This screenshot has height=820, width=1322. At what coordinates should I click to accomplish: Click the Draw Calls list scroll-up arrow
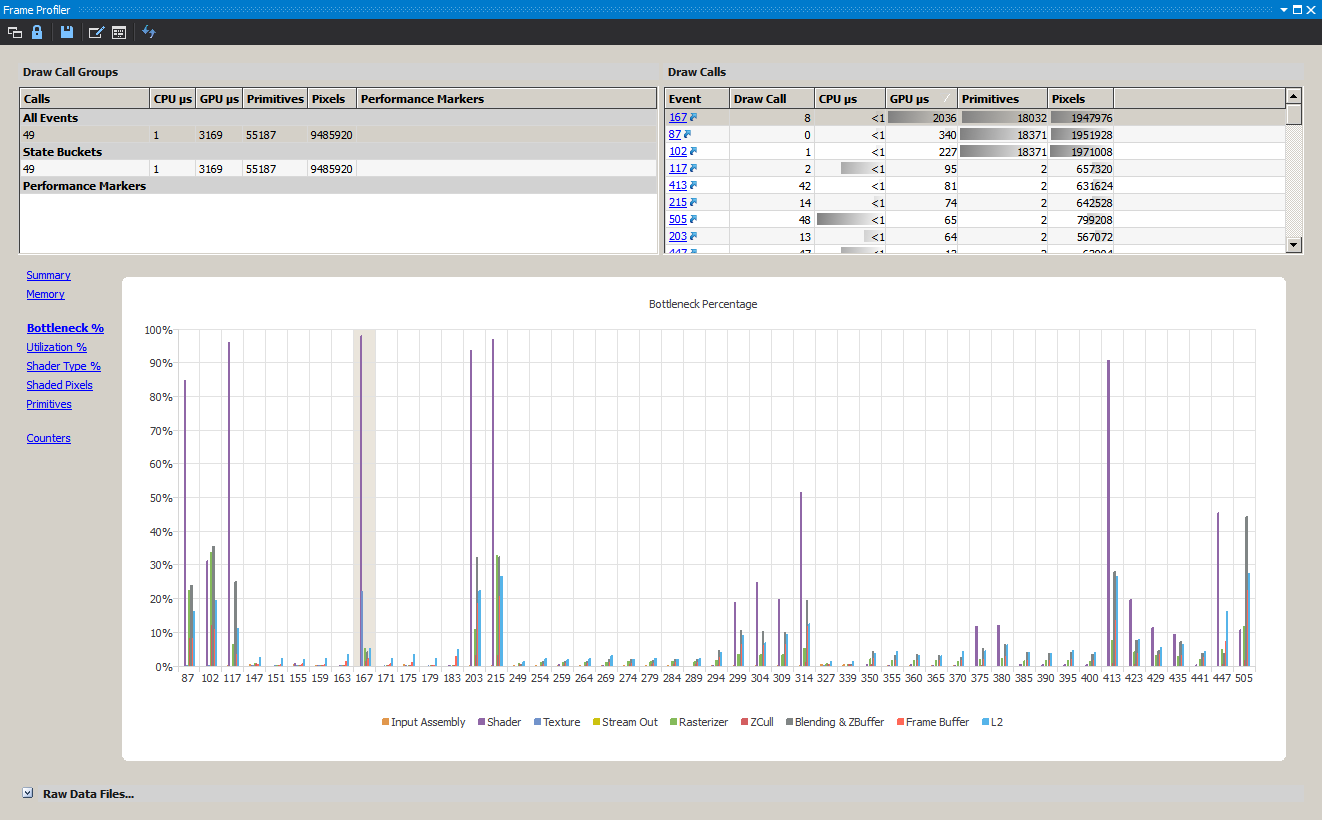1294,96
